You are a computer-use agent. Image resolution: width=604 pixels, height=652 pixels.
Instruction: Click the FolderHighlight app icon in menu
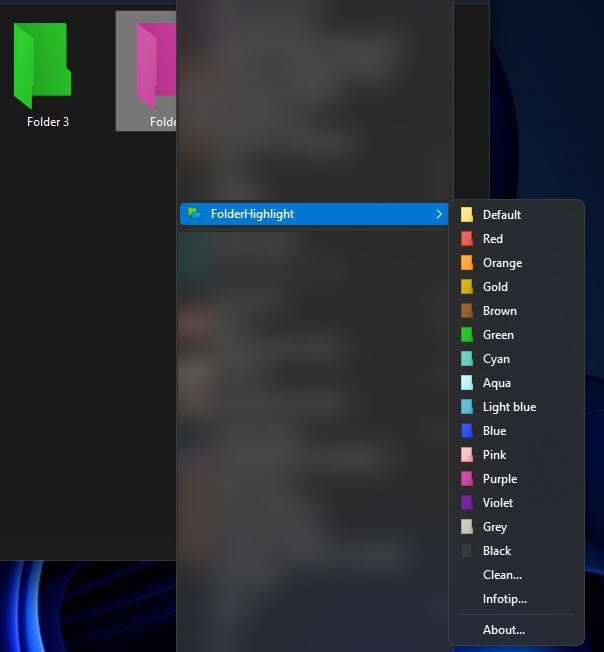tap(194, 214)
